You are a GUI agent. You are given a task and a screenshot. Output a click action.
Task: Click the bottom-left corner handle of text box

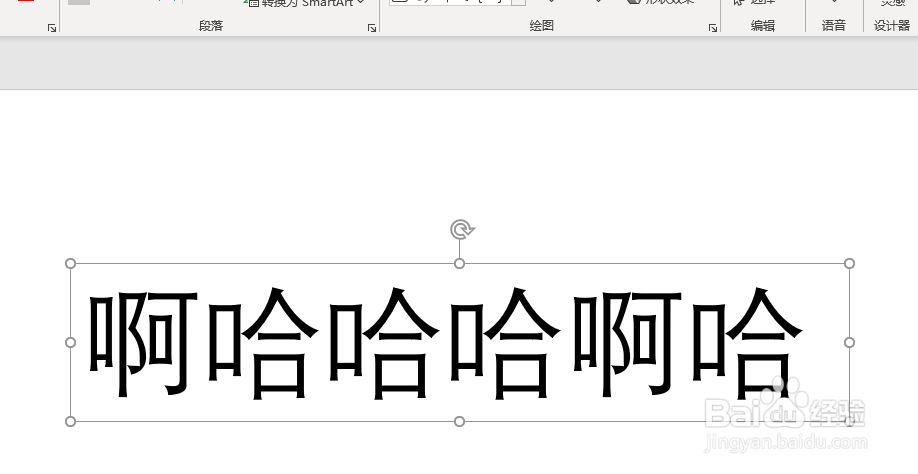point(70,421)
